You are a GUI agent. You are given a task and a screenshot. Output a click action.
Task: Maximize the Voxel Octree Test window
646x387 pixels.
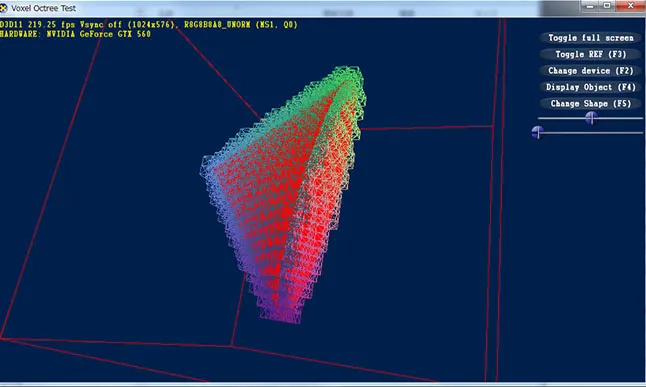coord(607,6)
